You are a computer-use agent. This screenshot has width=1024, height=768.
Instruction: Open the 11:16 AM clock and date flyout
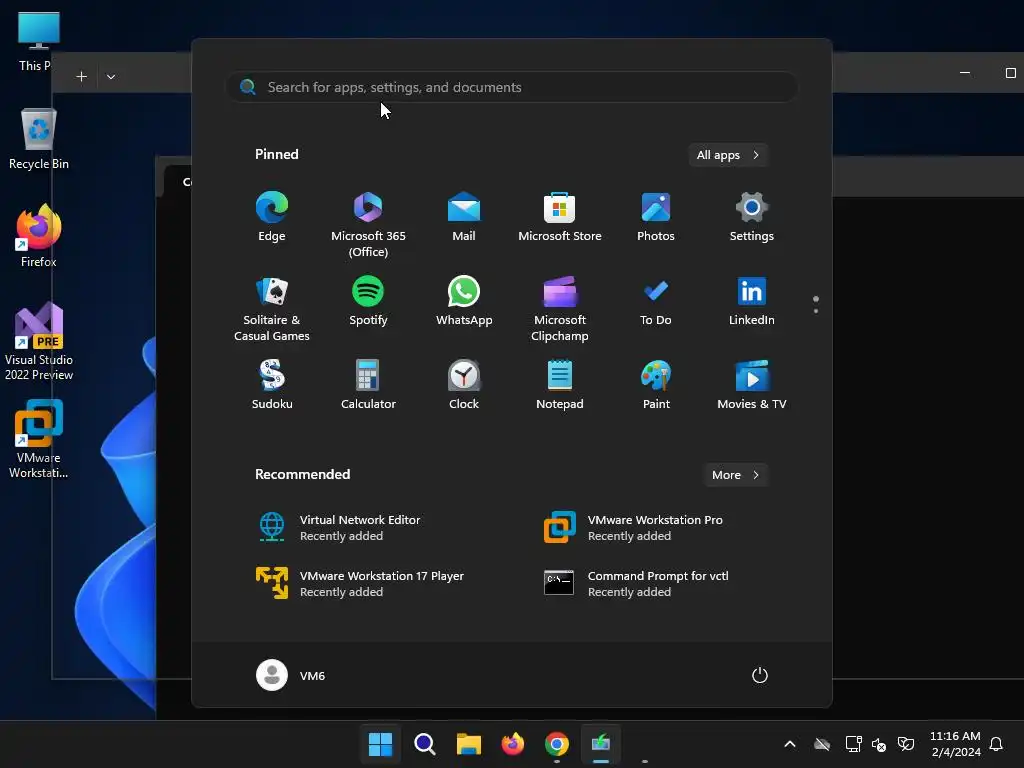955,744
